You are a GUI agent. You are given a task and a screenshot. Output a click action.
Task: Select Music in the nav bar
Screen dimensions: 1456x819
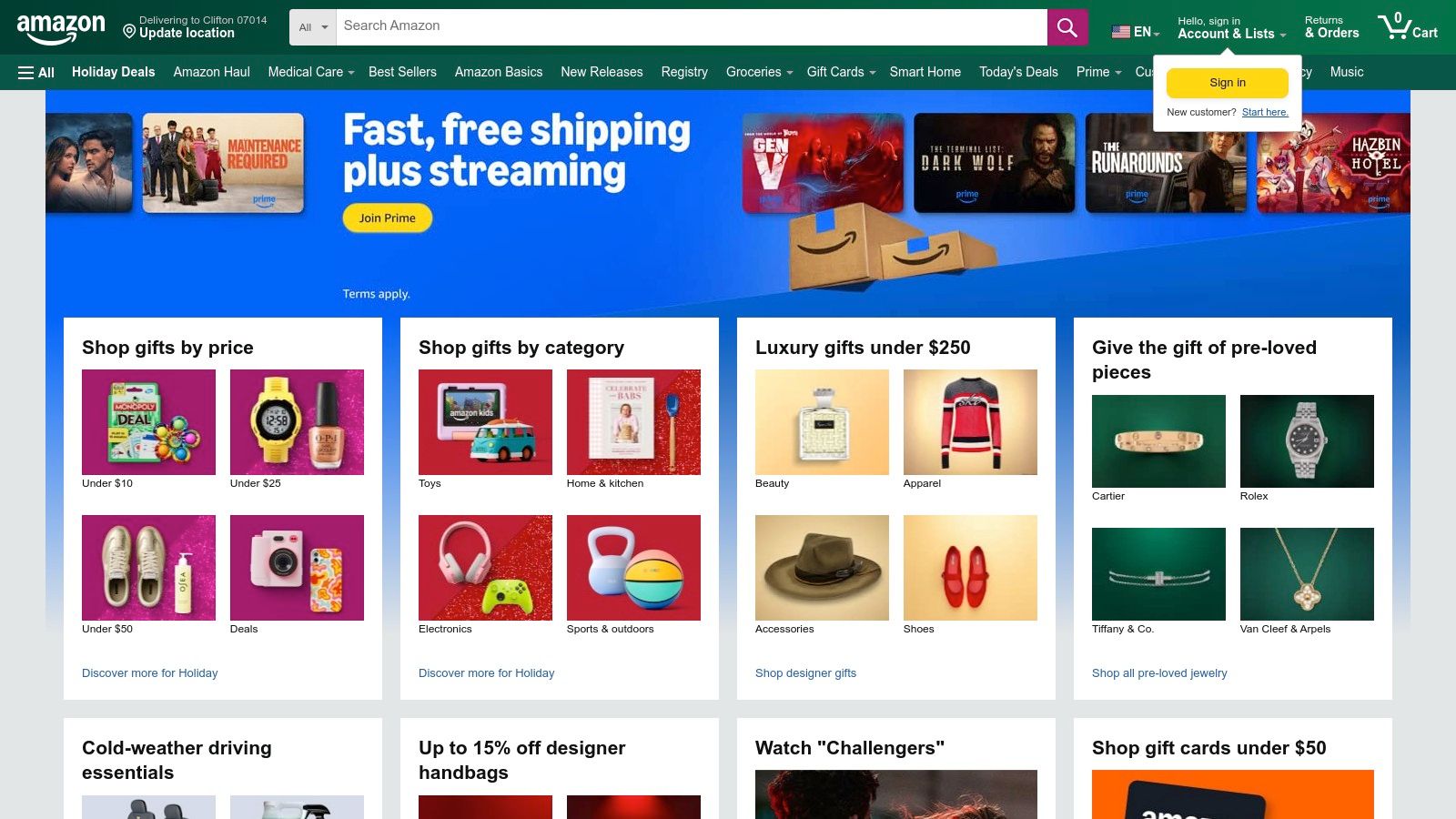[1347, 72]
